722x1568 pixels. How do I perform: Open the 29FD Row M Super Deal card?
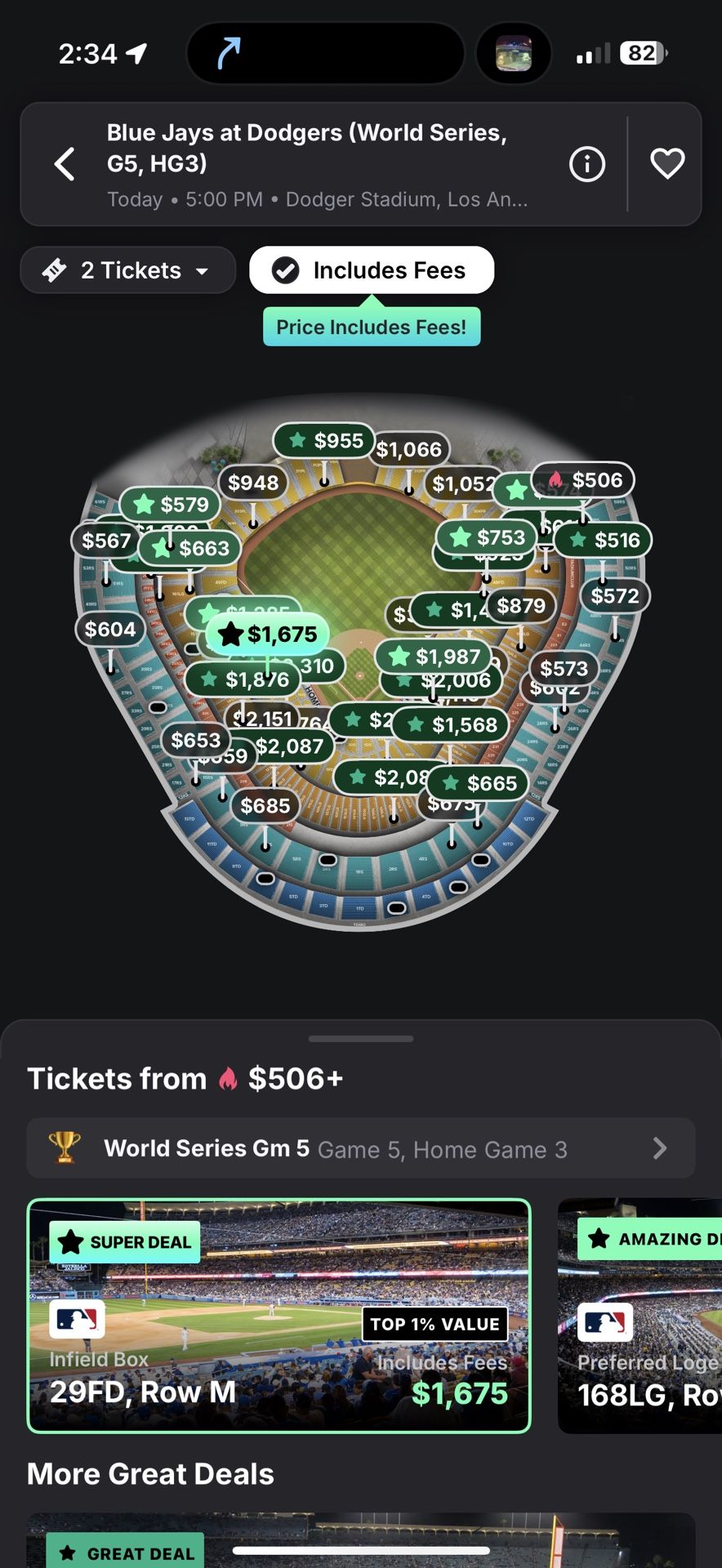279,1316
